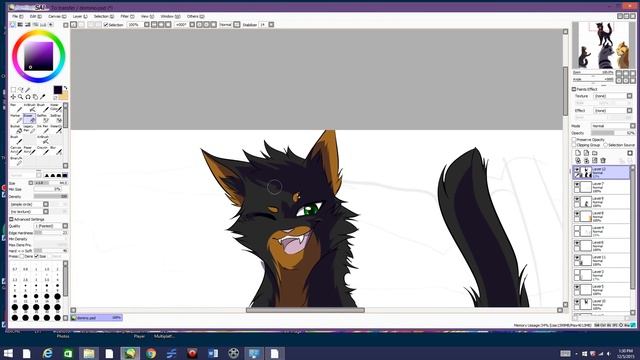Choose the rectangular selection tool
The image size is (640, 360).
(13, 90)
